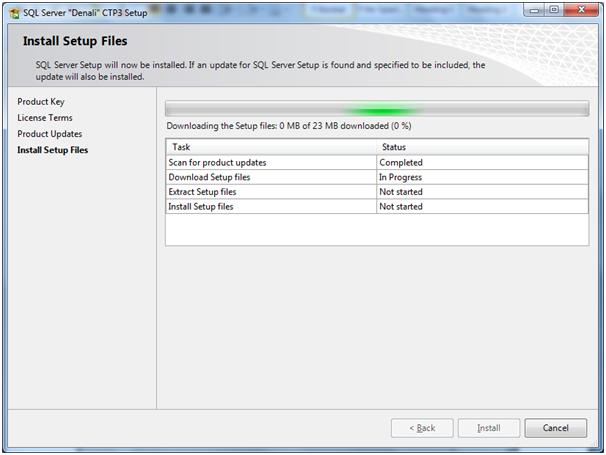Click the SQL Server setup title bar icon
The width and height of the screenshot is (606, 455).
tap(15, 13)
